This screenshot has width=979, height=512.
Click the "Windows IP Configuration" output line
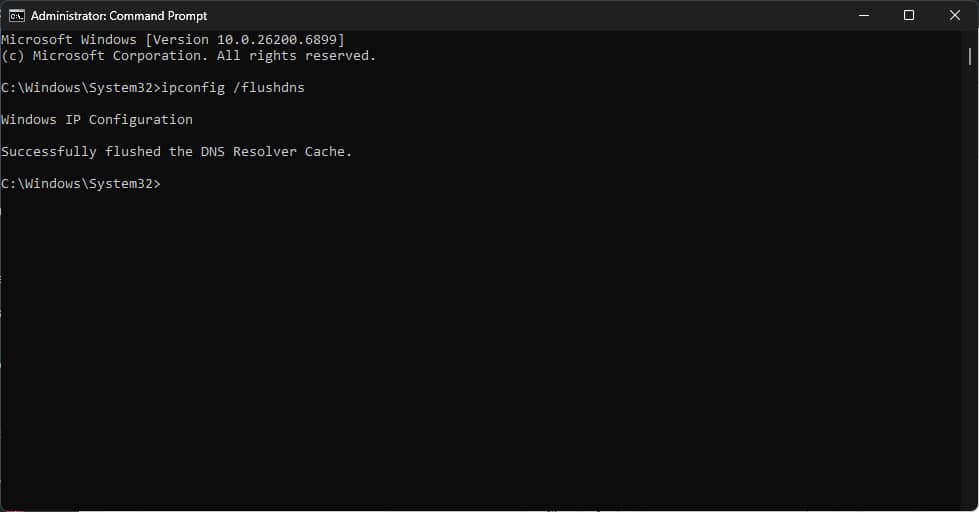click(x=97, y=120)
